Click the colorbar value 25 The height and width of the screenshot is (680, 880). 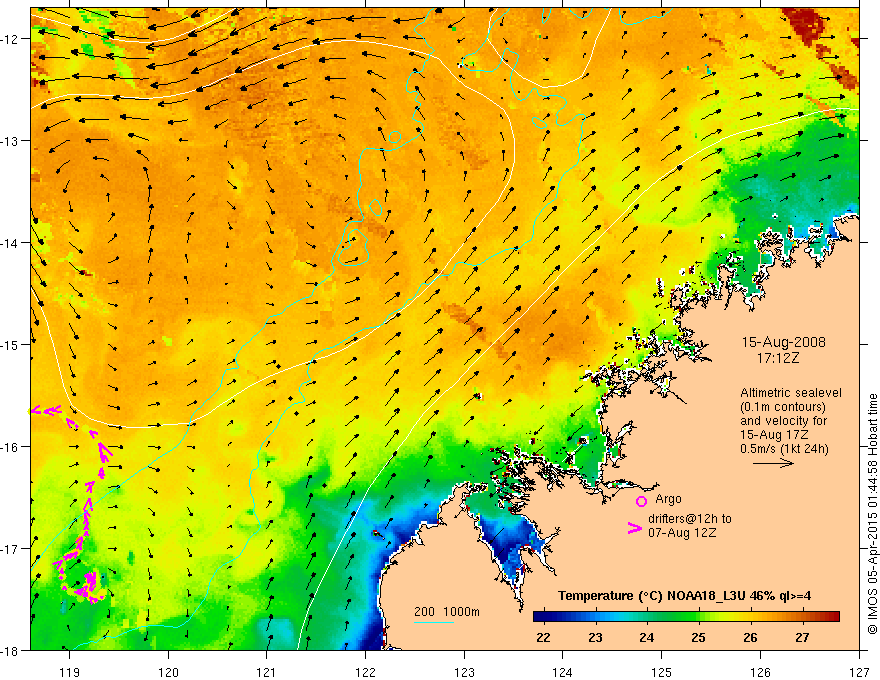698,637
